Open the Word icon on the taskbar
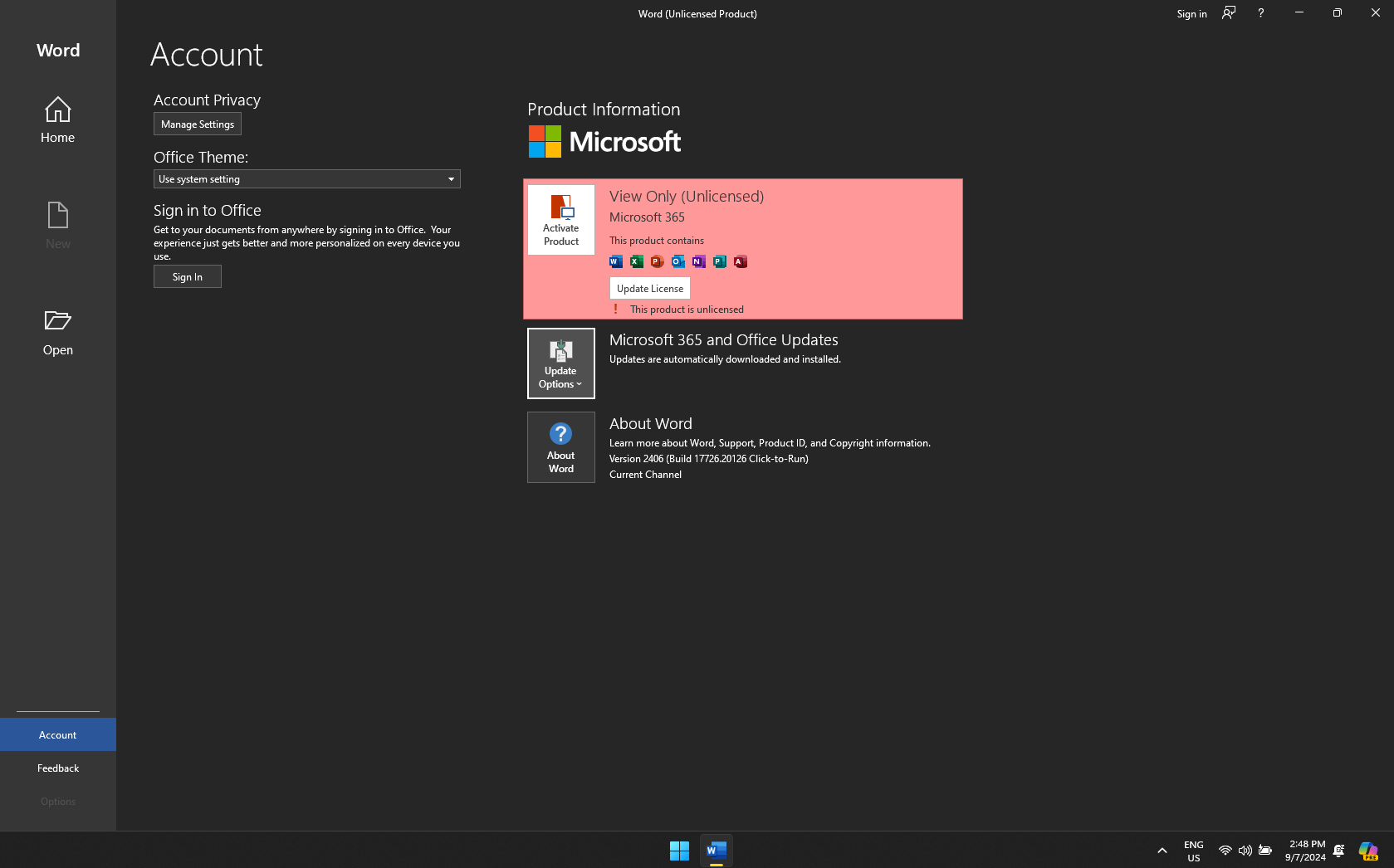Viewport: 1394px width, 868px height. 715,850
